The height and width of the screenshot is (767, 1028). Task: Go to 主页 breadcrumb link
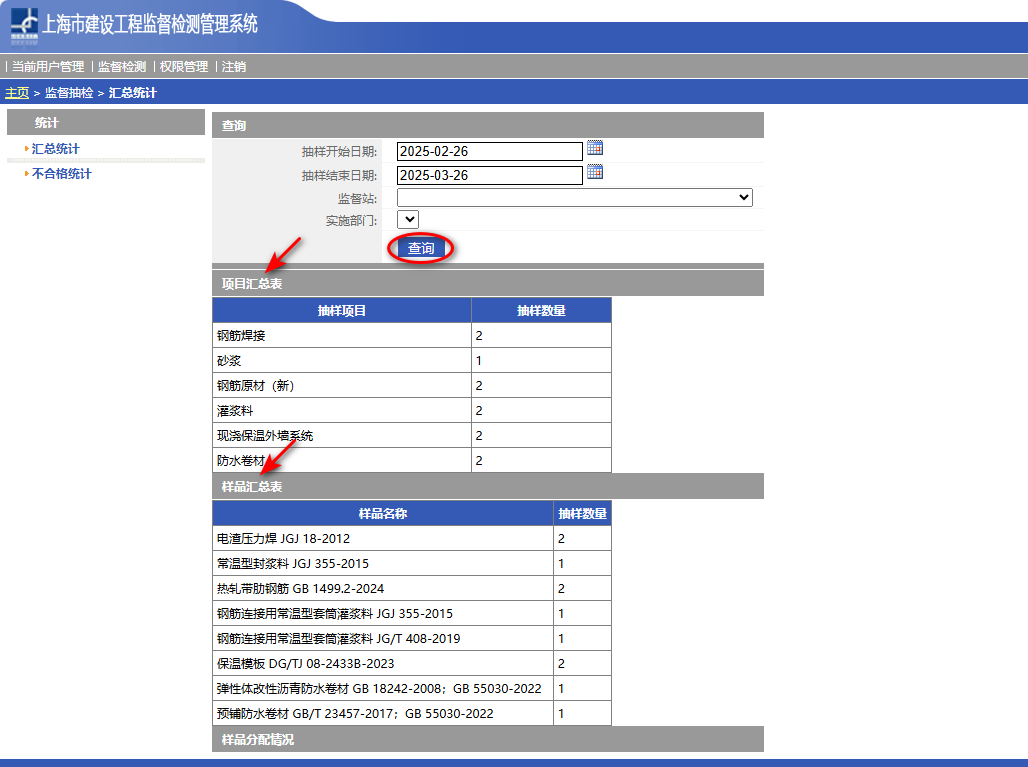[17, 93]
